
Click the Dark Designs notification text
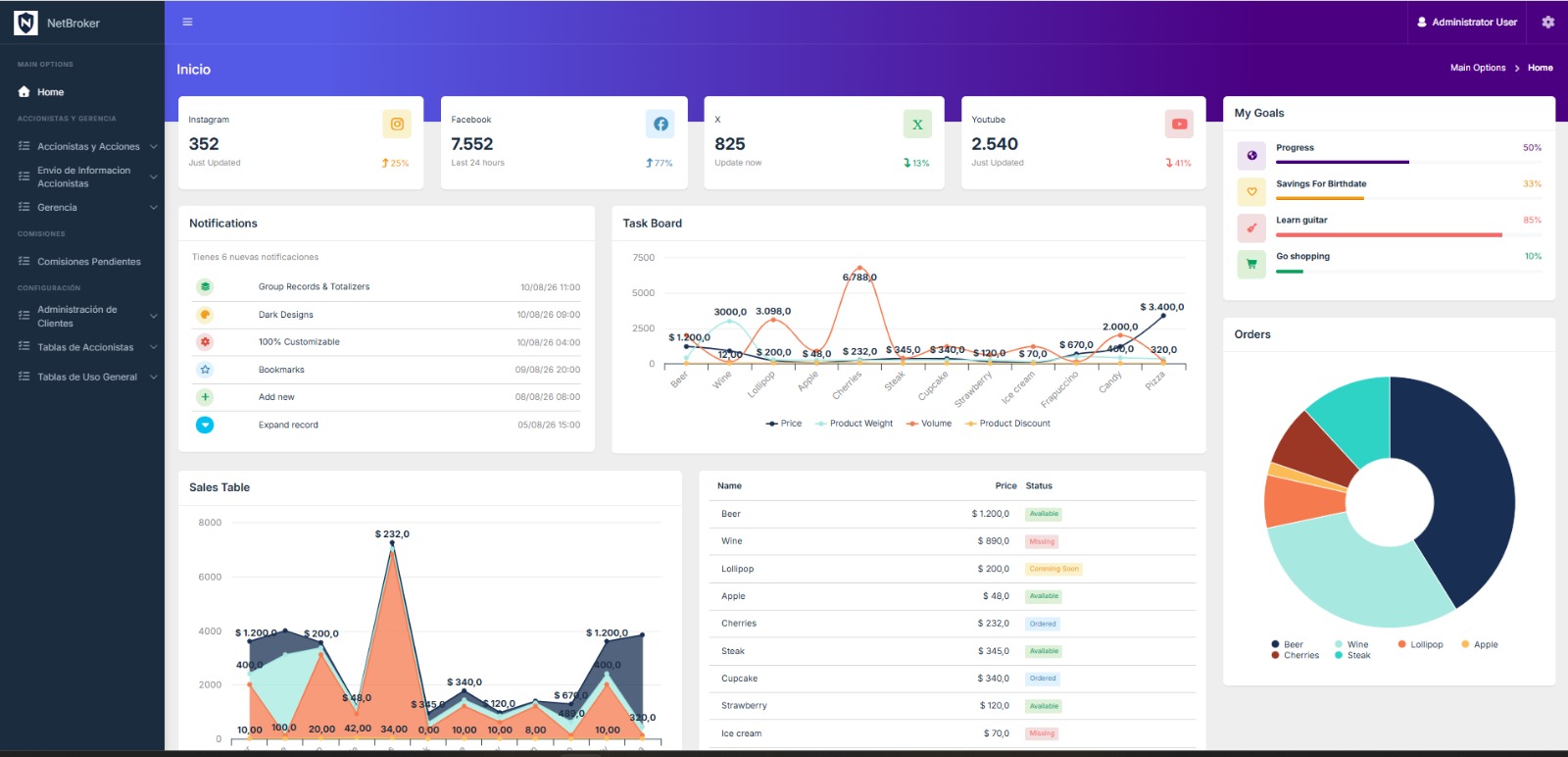coord(286,315)
